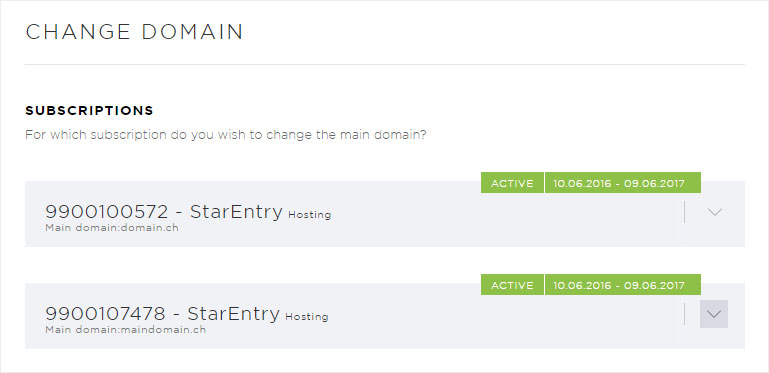This screenshot has height=373, width=769.
Task: Click date range badge of first subscription
Action: (623, 183)
